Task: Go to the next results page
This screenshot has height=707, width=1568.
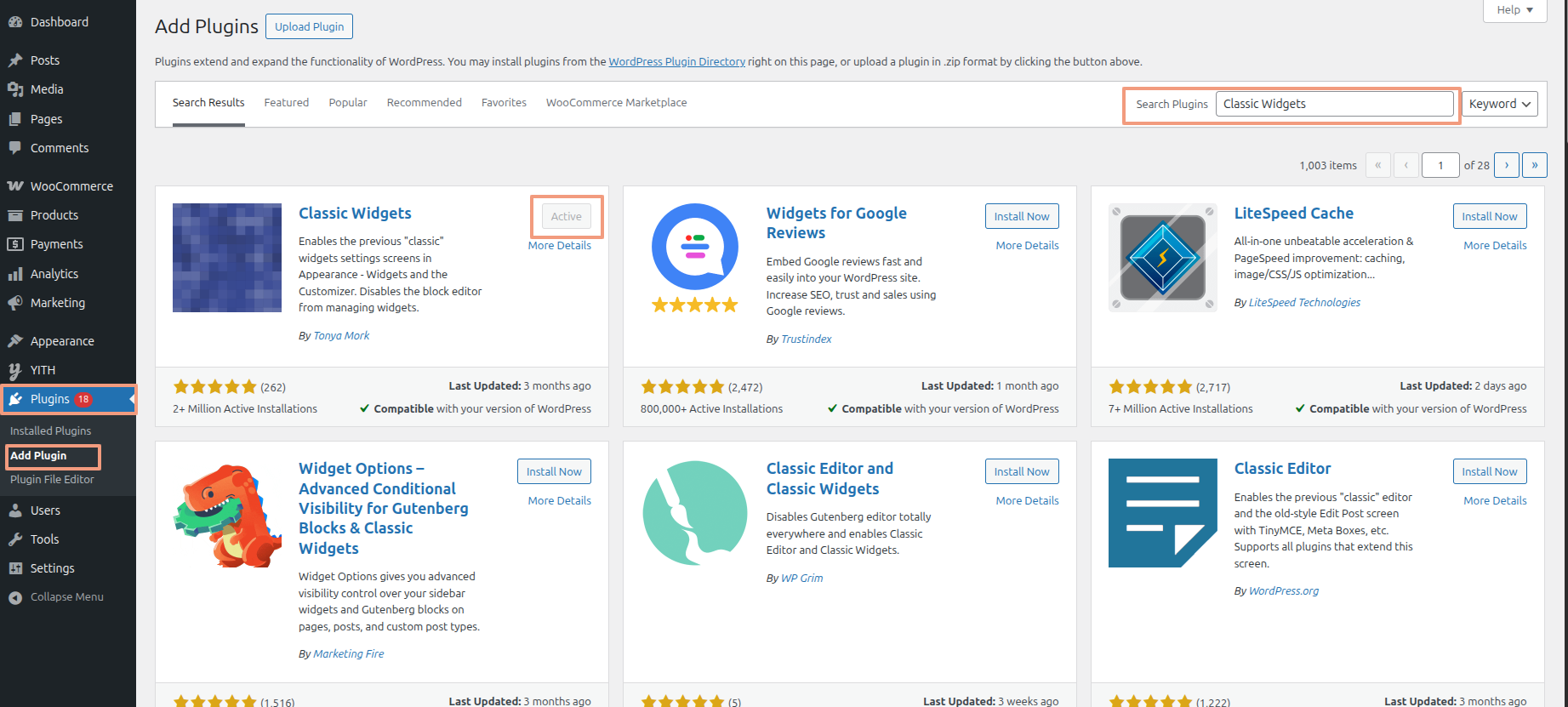Action: pos(1507,165)
